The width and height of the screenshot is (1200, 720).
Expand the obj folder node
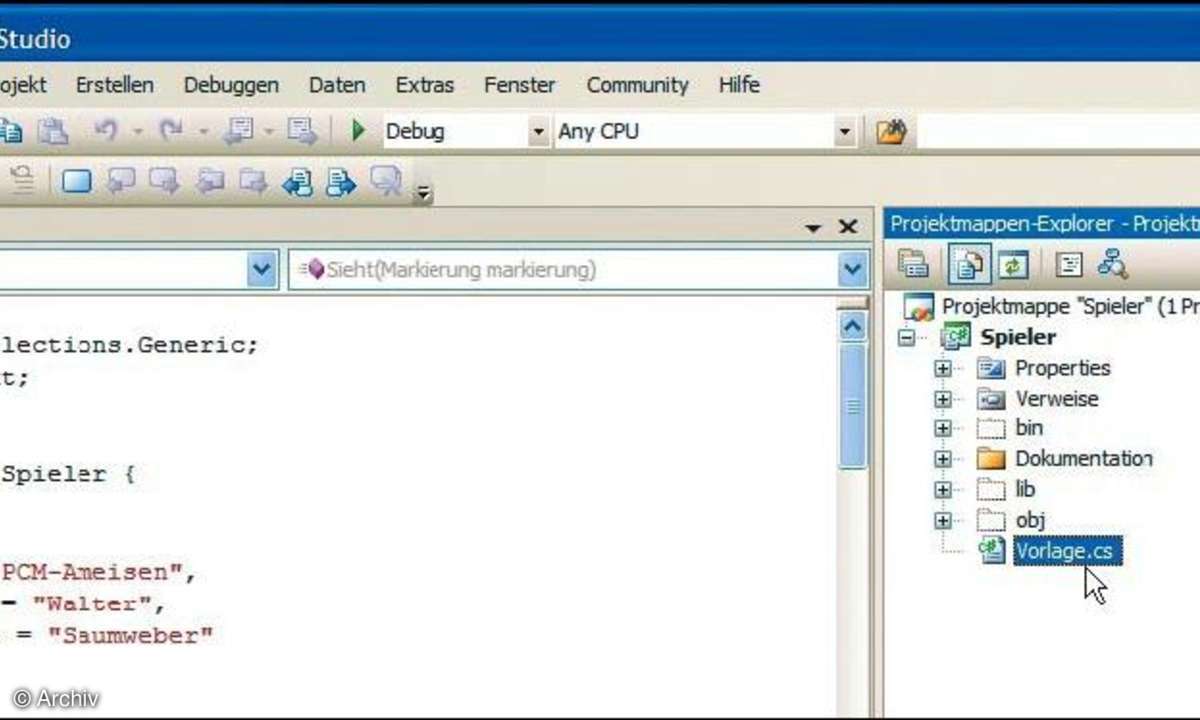pyautogui.click(x=942, y=521)
